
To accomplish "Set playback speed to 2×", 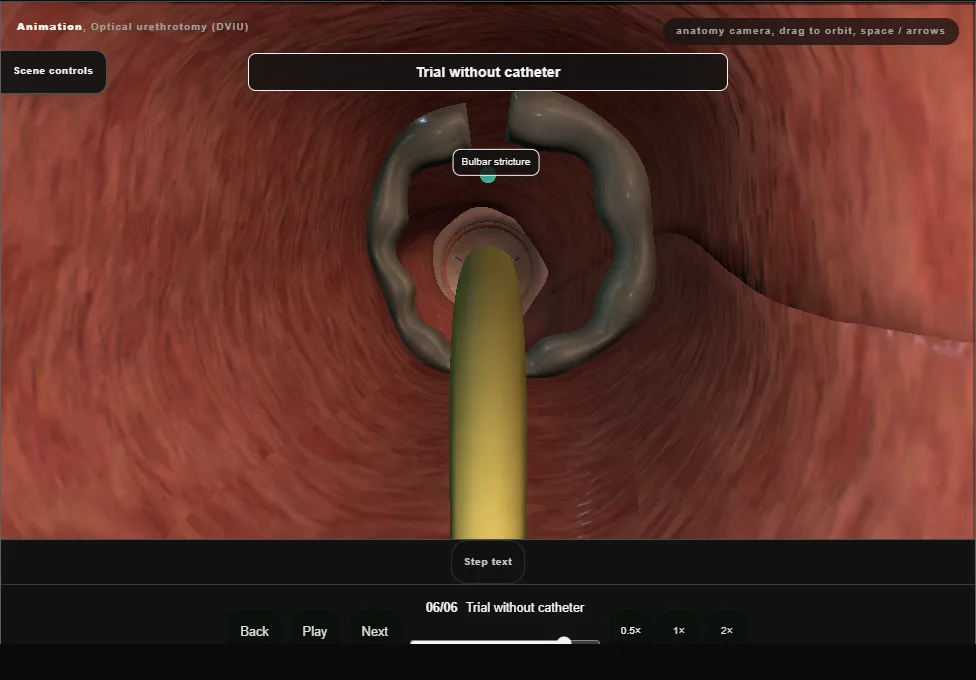I will tap(727, 631).
